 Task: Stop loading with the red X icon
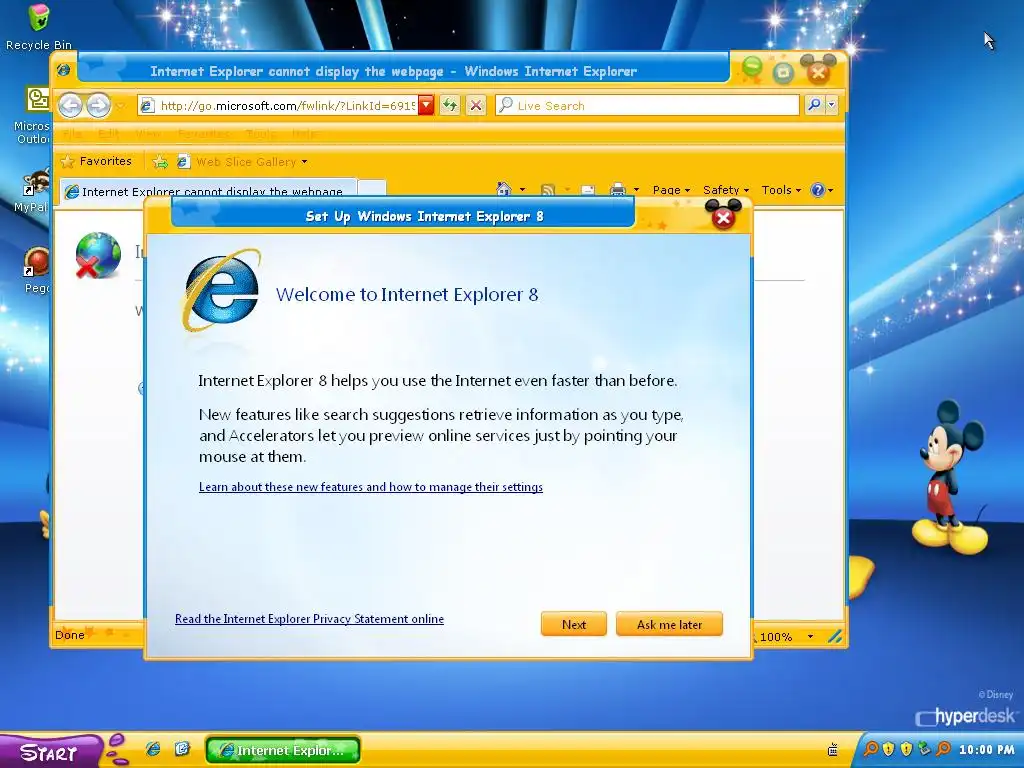click(476, 105)
